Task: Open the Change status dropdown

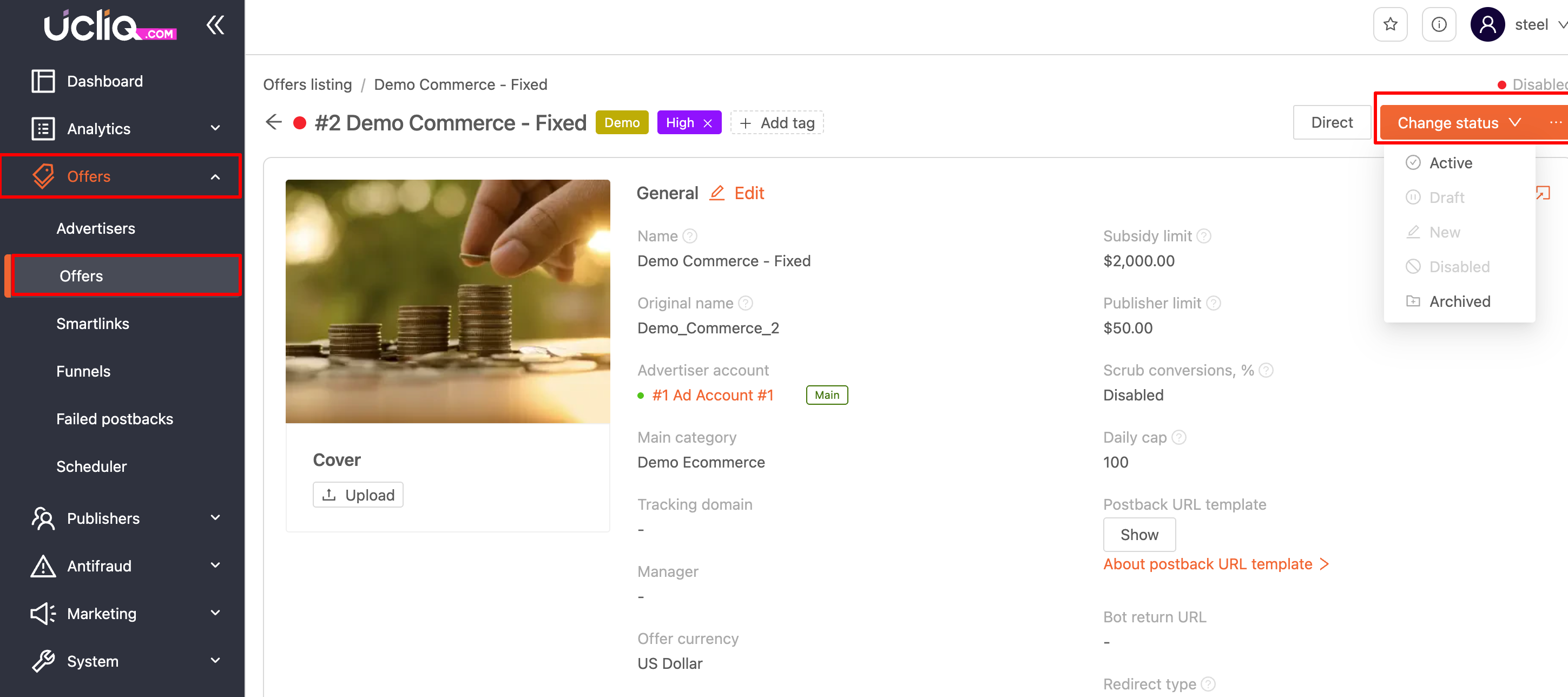Action: point(1458,123)
